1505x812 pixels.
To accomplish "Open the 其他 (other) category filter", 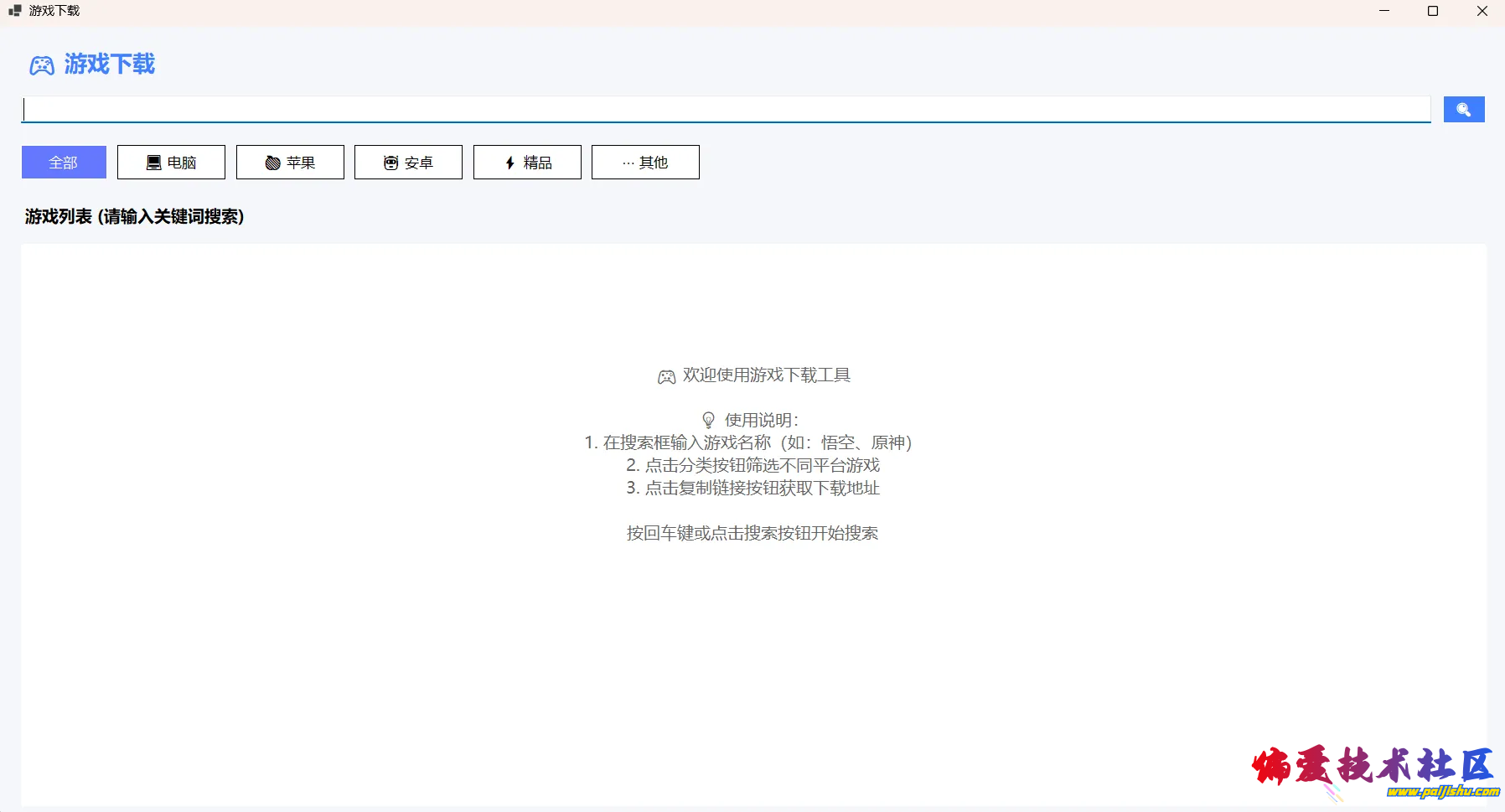I will (x=645, y=163).
